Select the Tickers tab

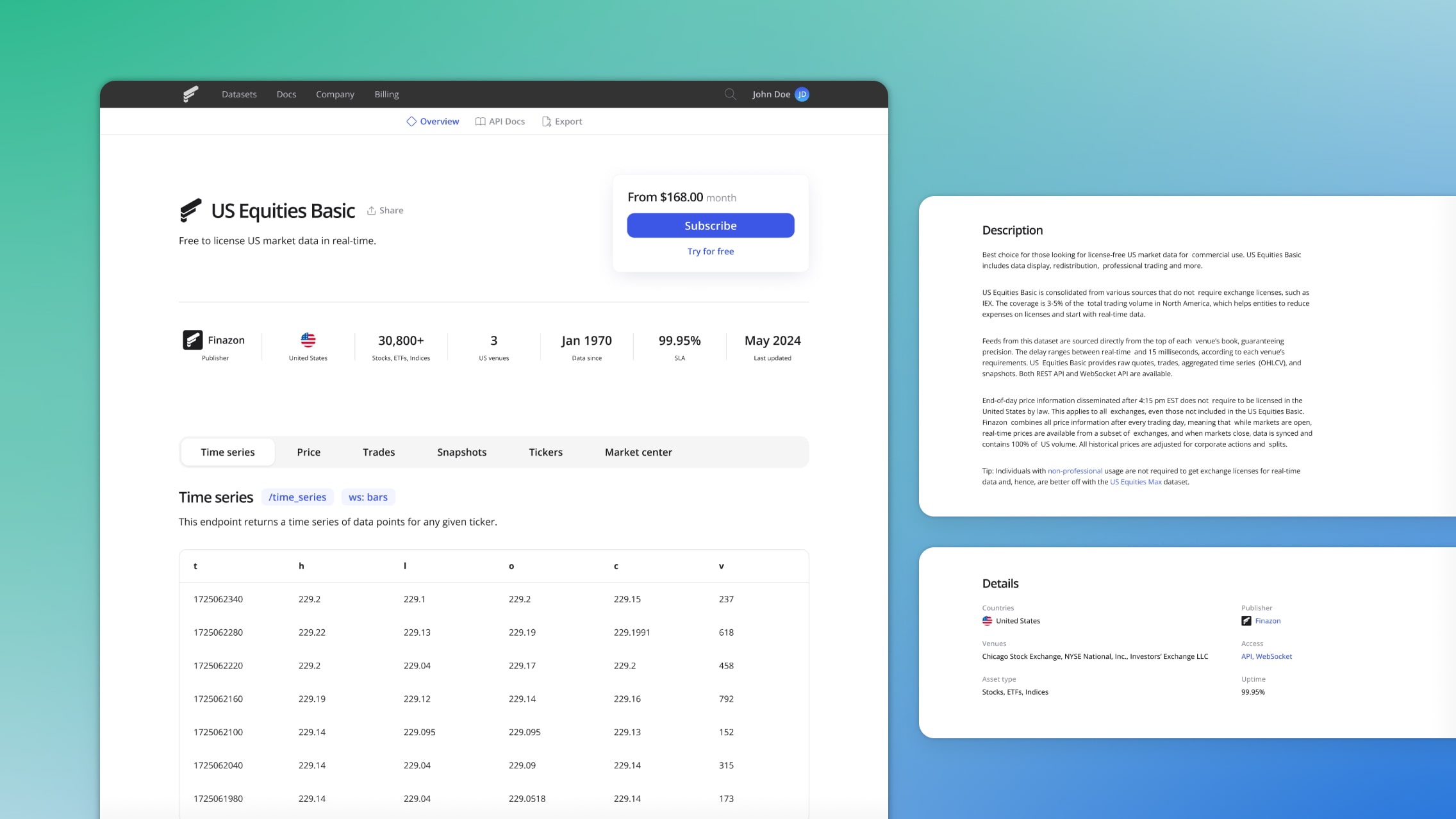coord(545,452)
